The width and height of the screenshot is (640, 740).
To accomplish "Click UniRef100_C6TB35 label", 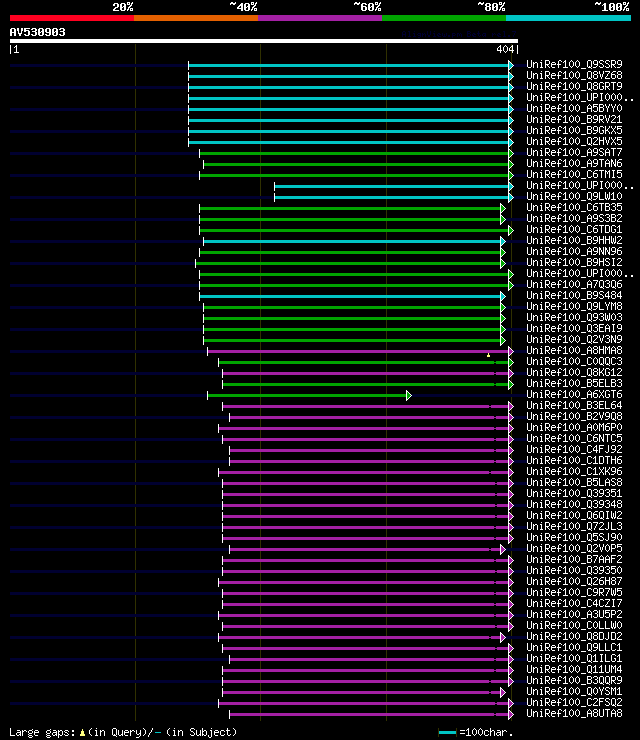I will (x=574, y=207).
